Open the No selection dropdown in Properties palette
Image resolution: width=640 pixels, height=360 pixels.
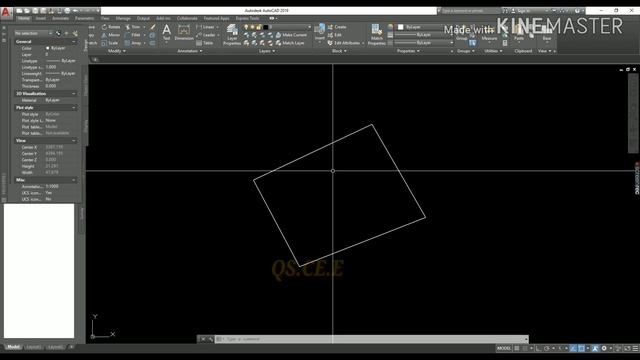33,33
